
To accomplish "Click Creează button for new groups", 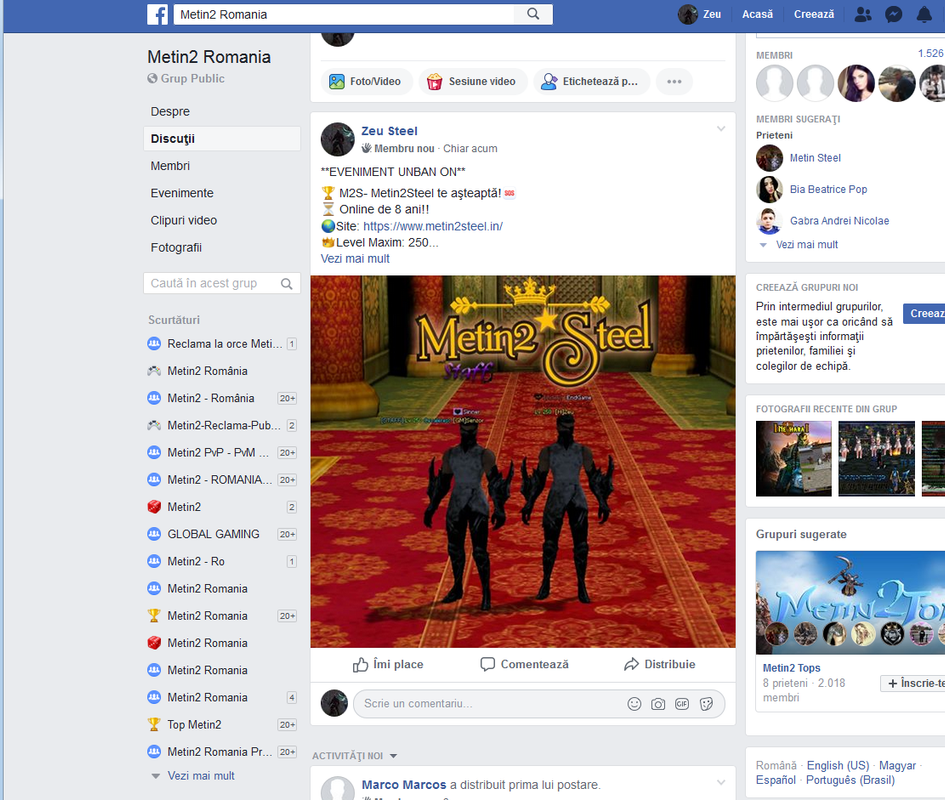I will pos(924,313).
